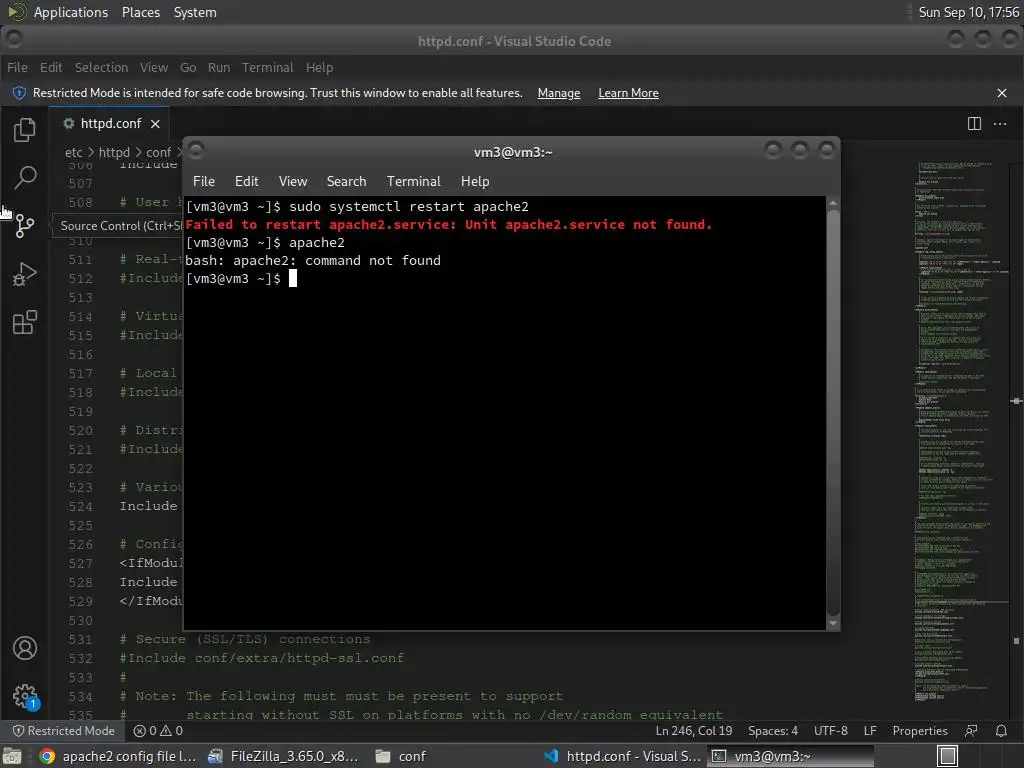Click the feedback icon in status bar
The image size is (1024, 768).
tap(972, 731)
